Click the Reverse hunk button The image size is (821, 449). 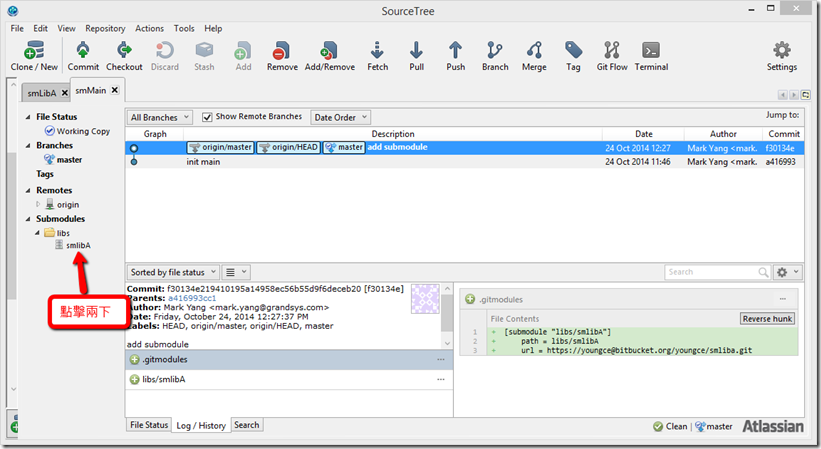[x=768, y=319]
